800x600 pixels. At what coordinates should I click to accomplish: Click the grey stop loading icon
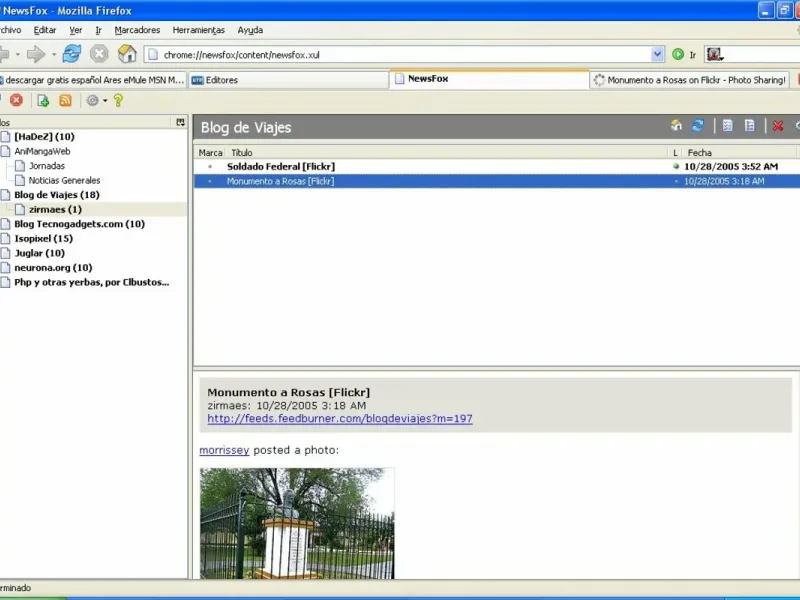coord(99,54)
